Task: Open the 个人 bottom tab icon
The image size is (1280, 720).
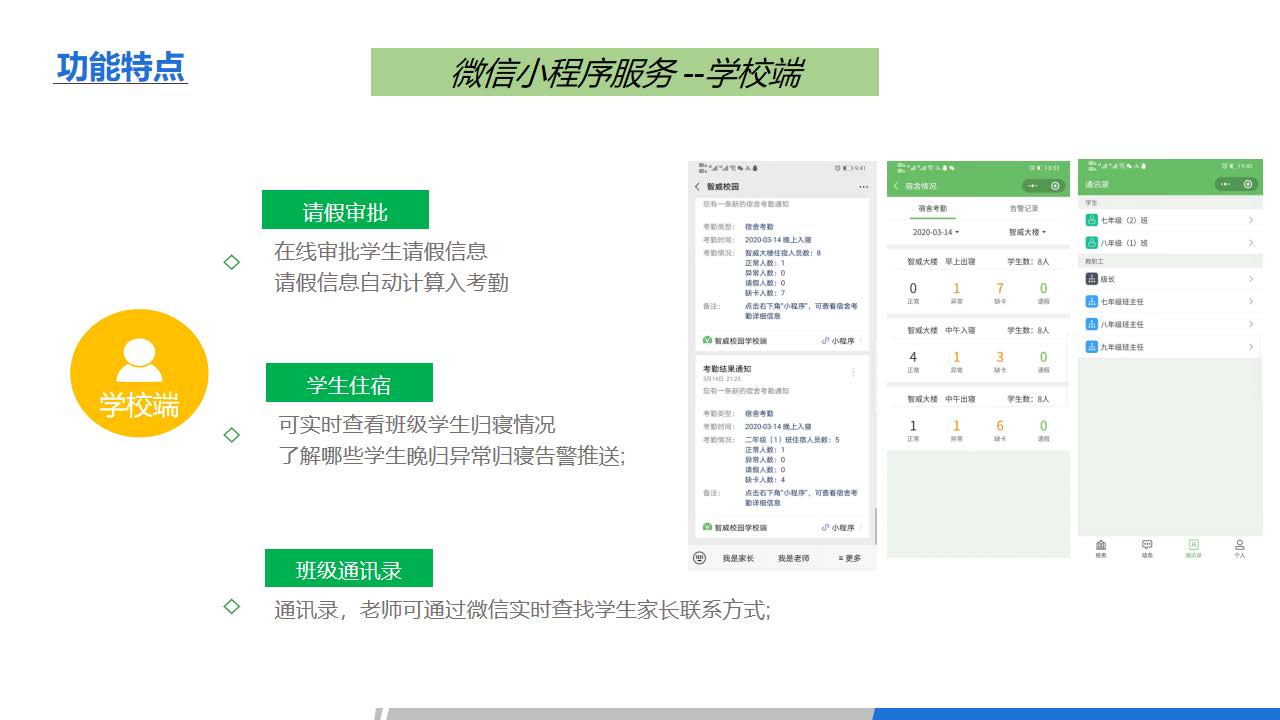Action: (x=1240, y=545)
